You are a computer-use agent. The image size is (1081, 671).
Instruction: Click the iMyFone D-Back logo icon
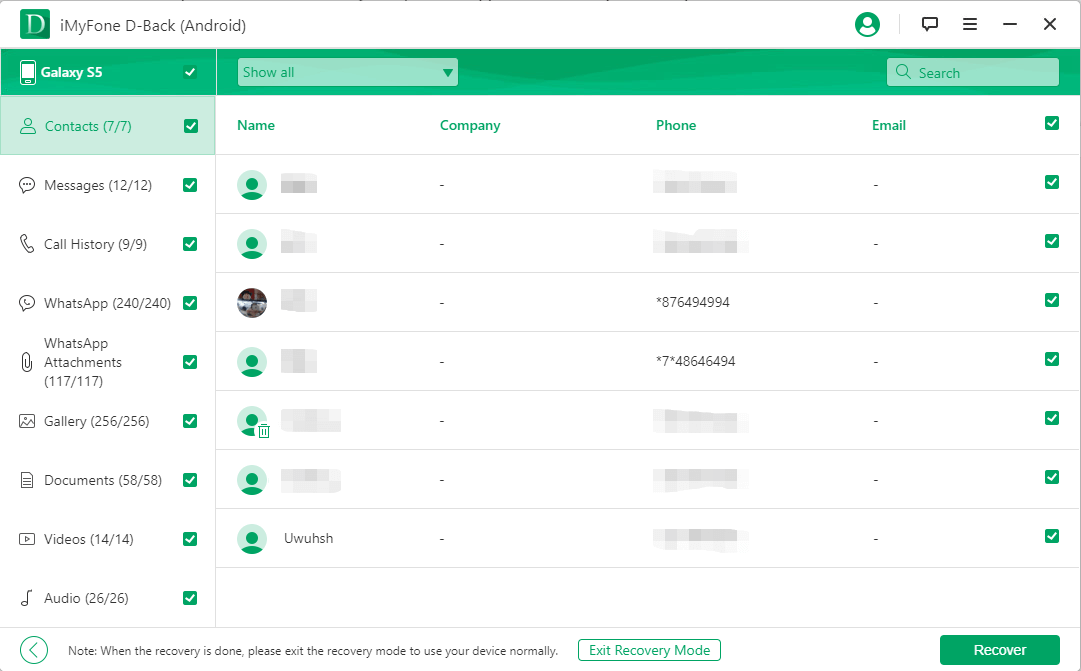[34, 24]
